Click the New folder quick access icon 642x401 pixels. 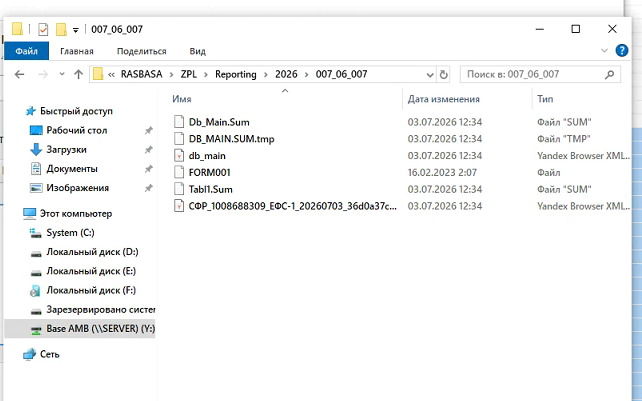click(x=61, y=29)
